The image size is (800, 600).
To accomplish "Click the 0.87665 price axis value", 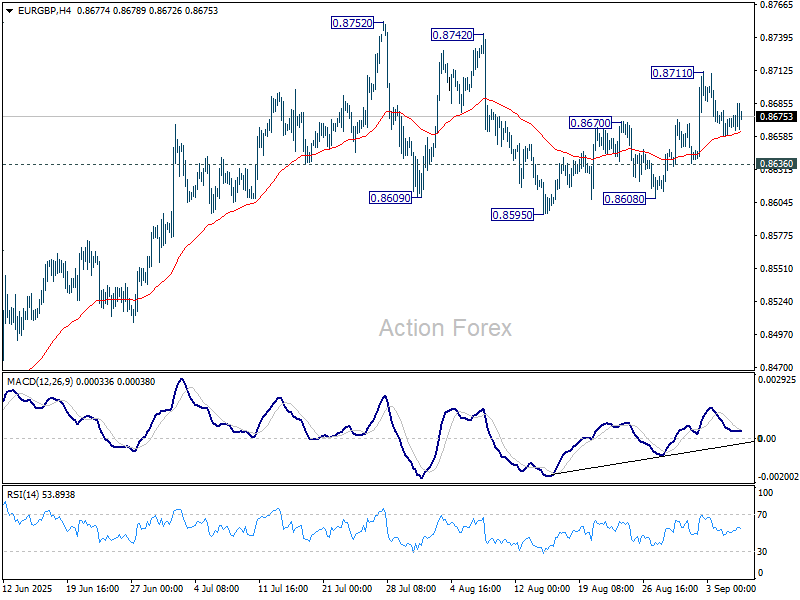I will (x=777, y=5).
